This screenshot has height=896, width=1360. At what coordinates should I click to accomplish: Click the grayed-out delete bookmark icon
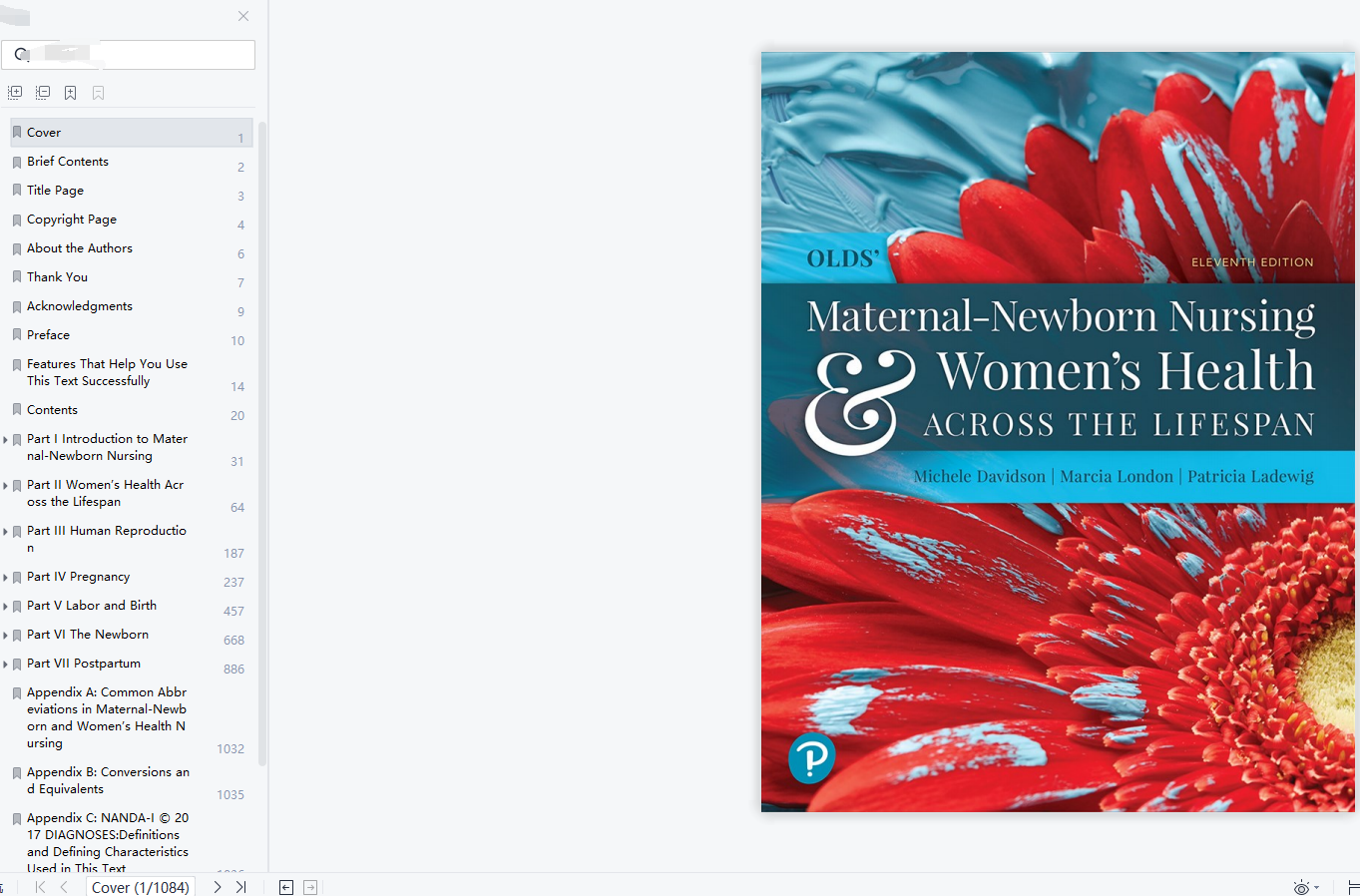[x=99, y=93]
